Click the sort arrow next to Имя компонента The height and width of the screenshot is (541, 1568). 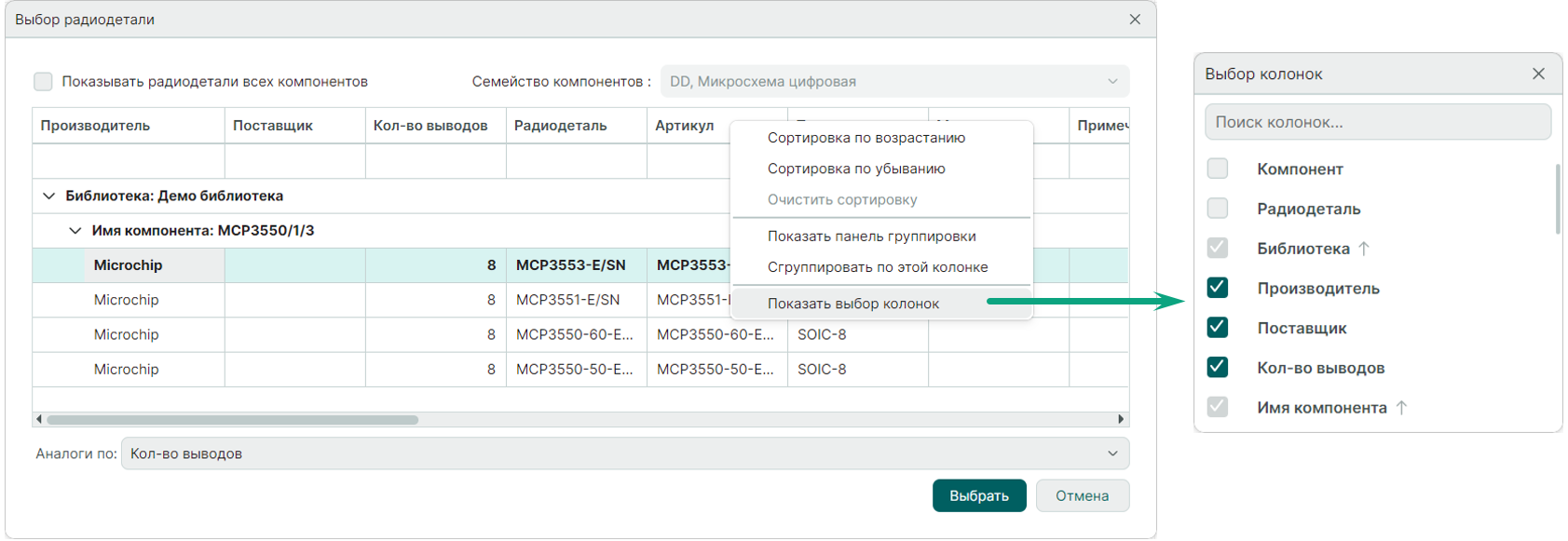pyautogui.click(x=1401, y=408)
